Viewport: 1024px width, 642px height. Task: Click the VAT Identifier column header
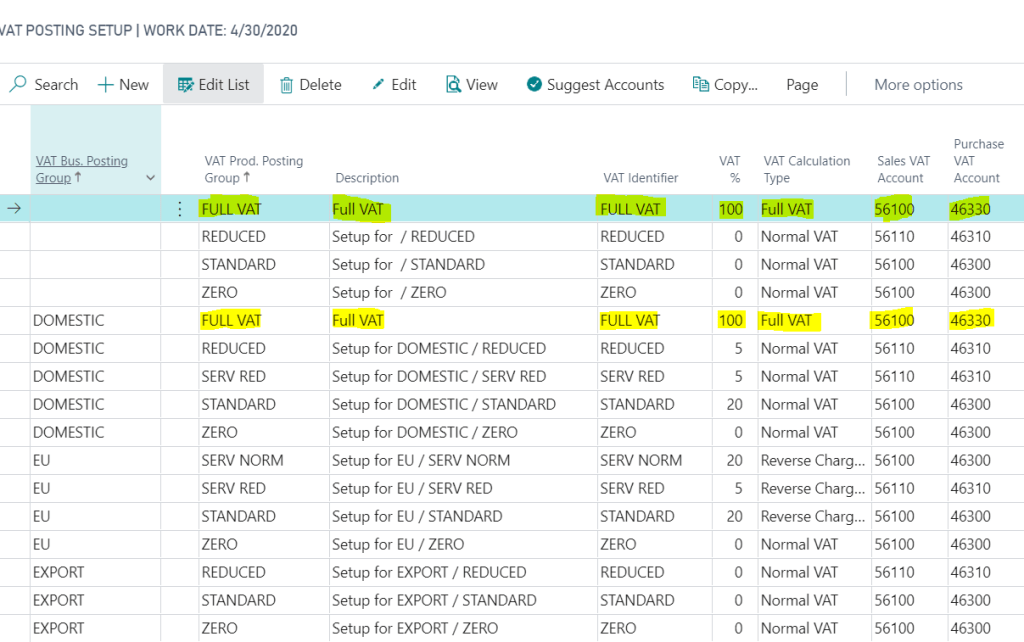click(x=640, y=178)
